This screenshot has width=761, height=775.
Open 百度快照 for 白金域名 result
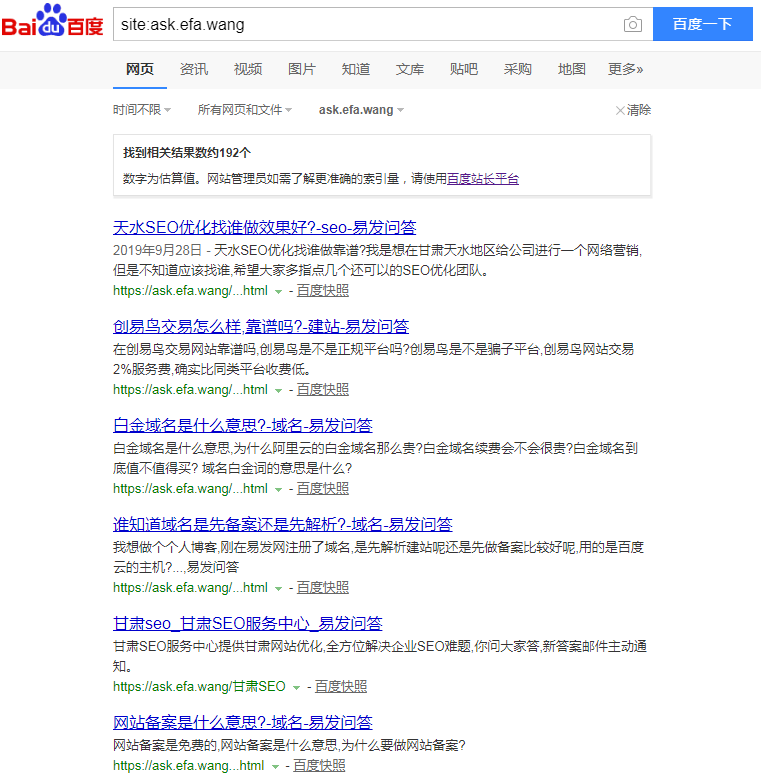pyautogui.click(x=323, y=488)
